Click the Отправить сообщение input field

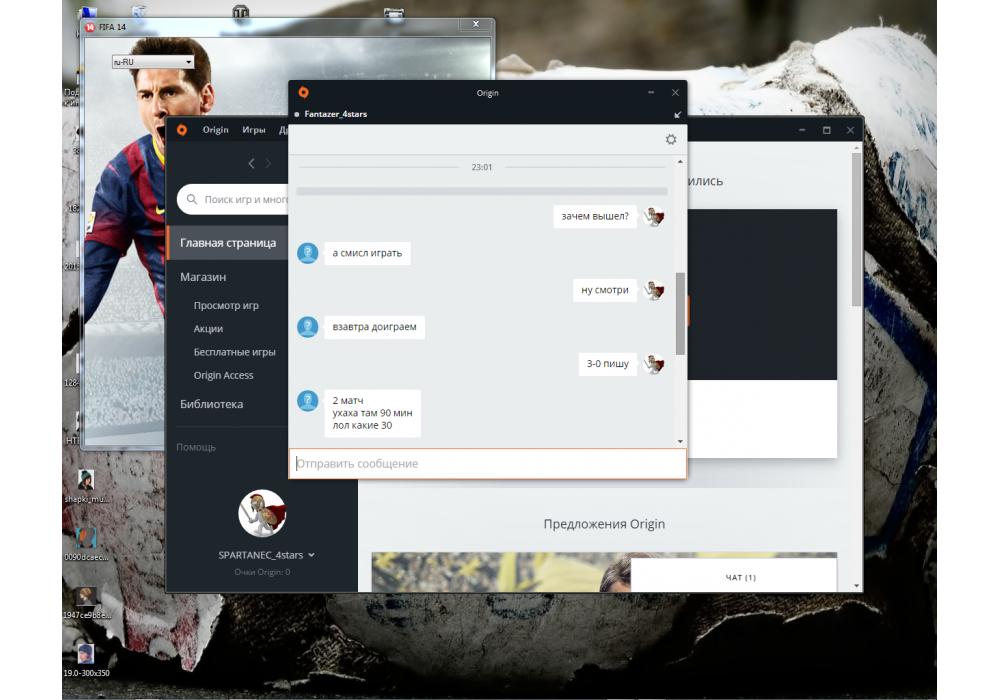[x=488, y=463]
